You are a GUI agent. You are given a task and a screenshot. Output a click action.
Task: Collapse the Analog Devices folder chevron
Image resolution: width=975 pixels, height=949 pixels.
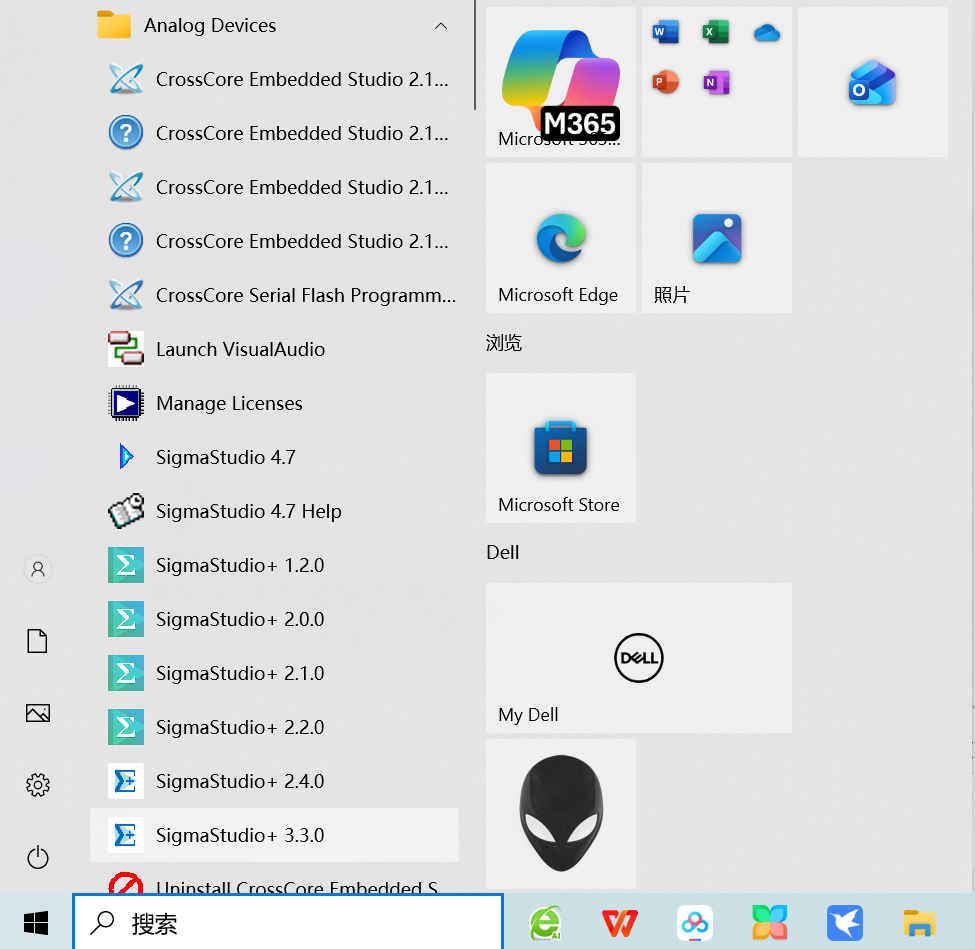pyautogui.click(x=441, y=25)
